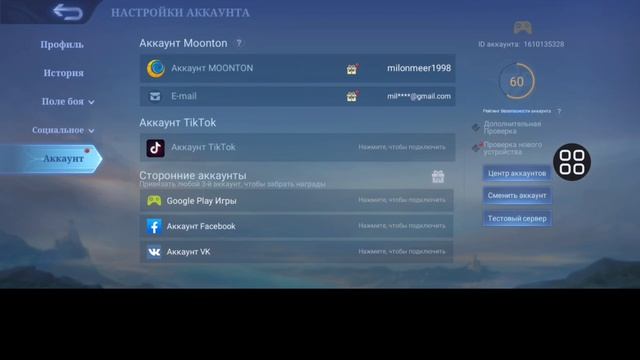Select the Аккаунт tab
640x360 pixels.
[x=51, y=159]
